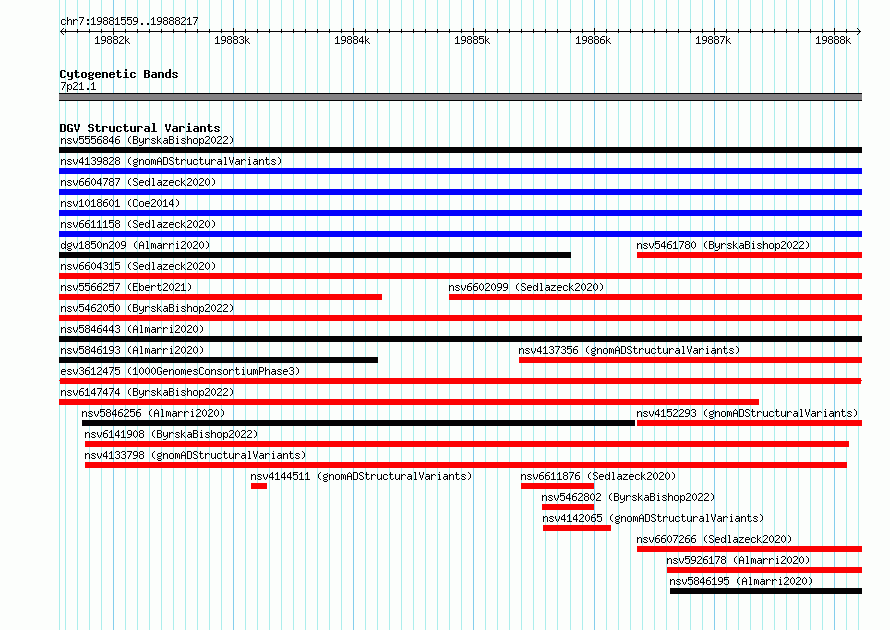Select the red bar under nsv6611876
The image size is (890, 630).
tap(557, 486)
